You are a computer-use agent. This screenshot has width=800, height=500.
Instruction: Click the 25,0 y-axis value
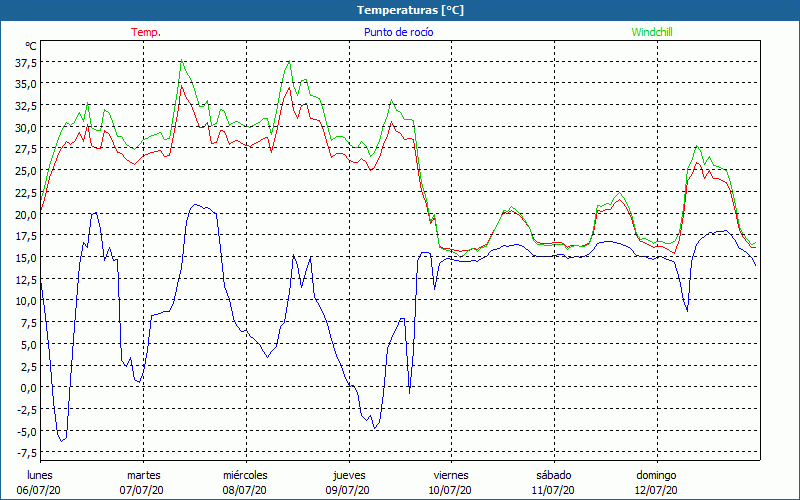point(26,170)
